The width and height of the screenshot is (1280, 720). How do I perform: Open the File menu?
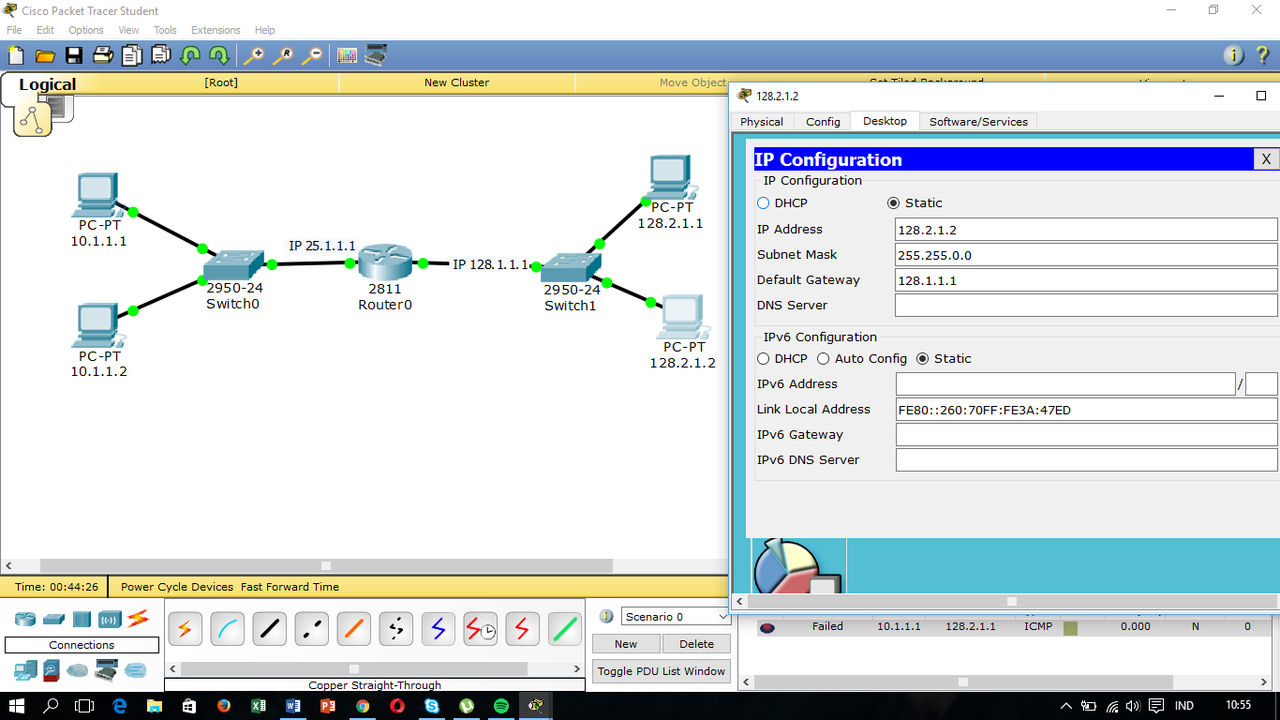coord(14,30)
